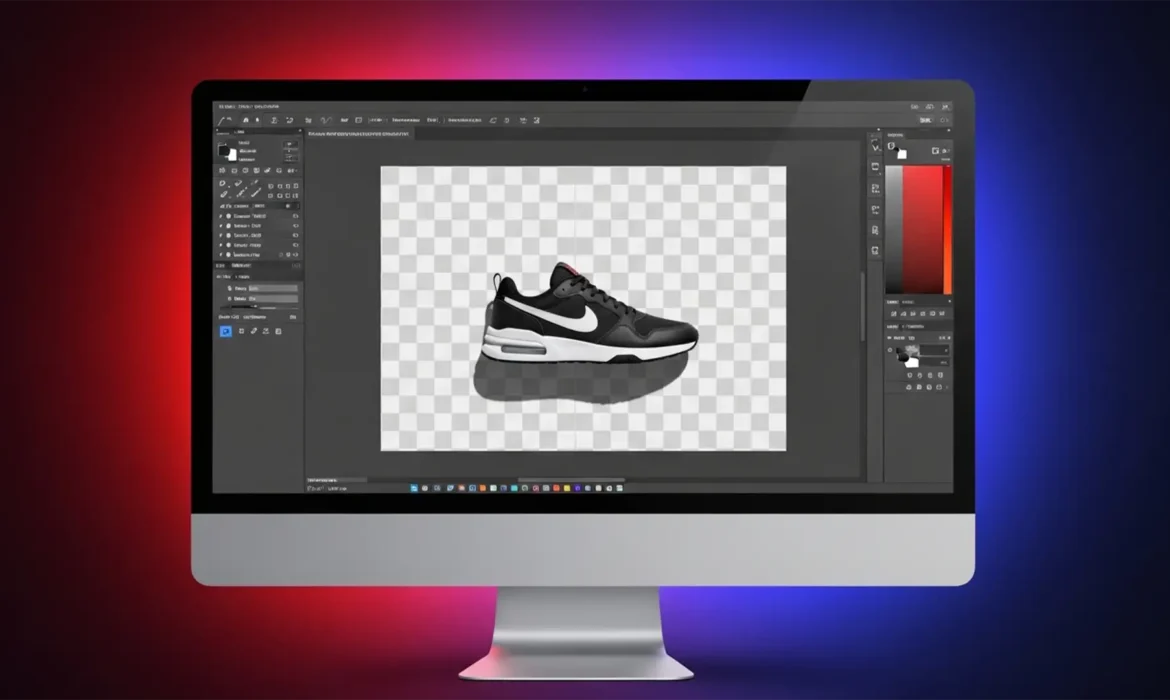Image resolution: width=1170 pixels, height=700 pixels.
Task: Select the blue highlighted tool icon in left panel
Action: pos(225,331)
